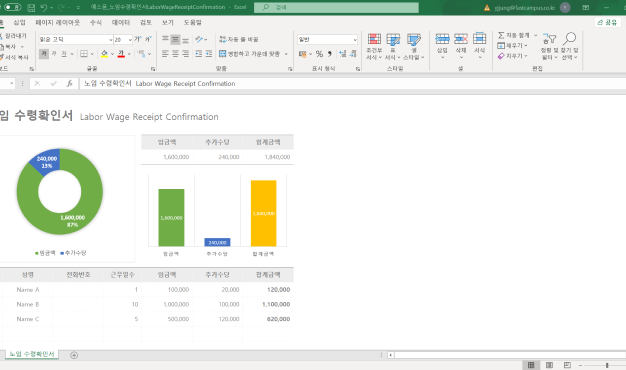Open the Page Layout (페이지 레이아웃) tab
The image size is (626, 370).
[x=57, y=22]
